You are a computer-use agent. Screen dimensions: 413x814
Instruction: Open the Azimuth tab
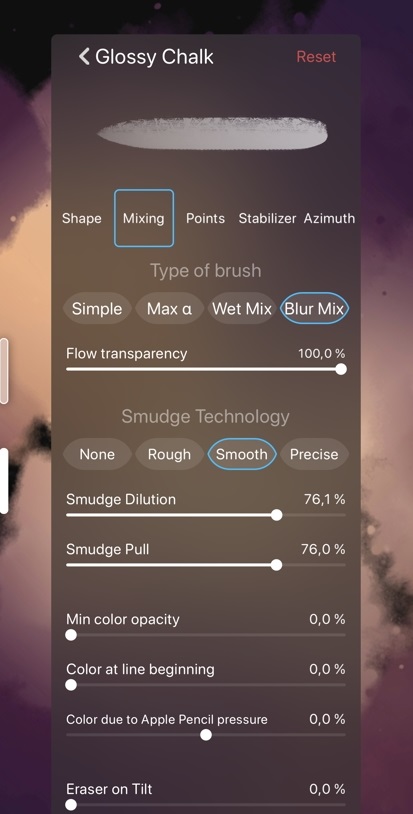pos(329,218)
